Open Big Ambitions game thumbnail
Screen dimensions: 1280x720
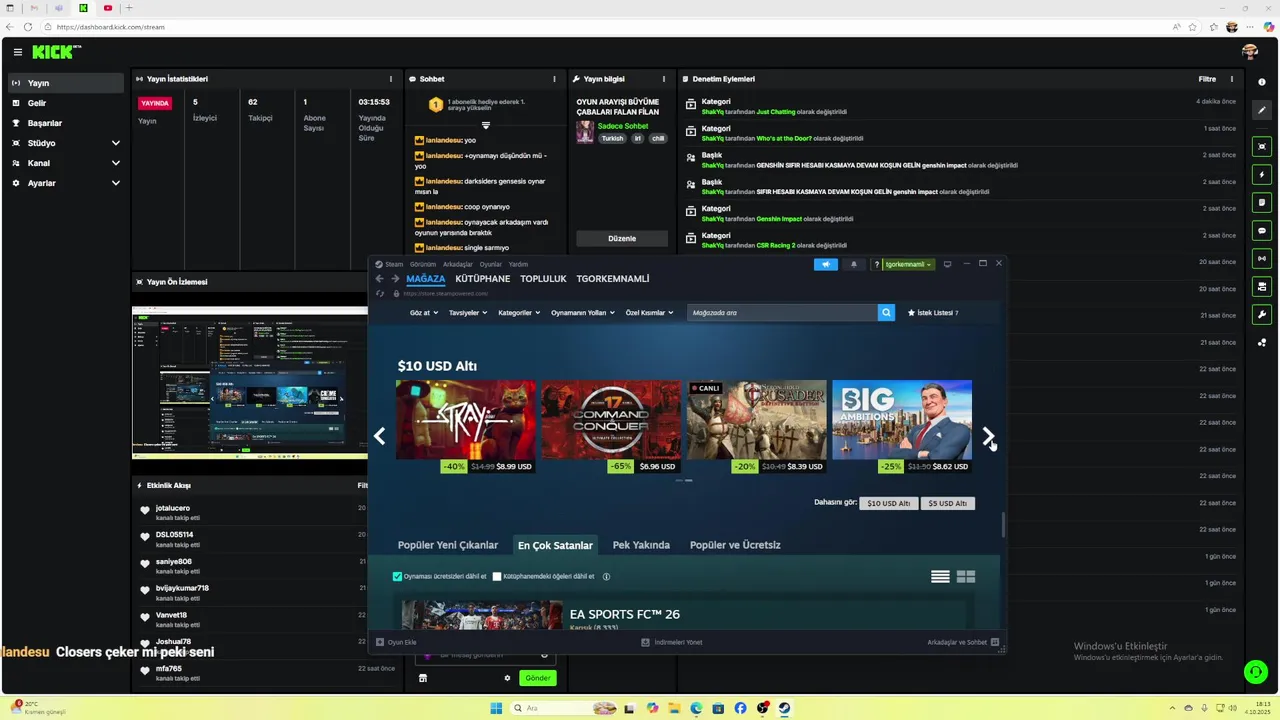click(902, 420)
